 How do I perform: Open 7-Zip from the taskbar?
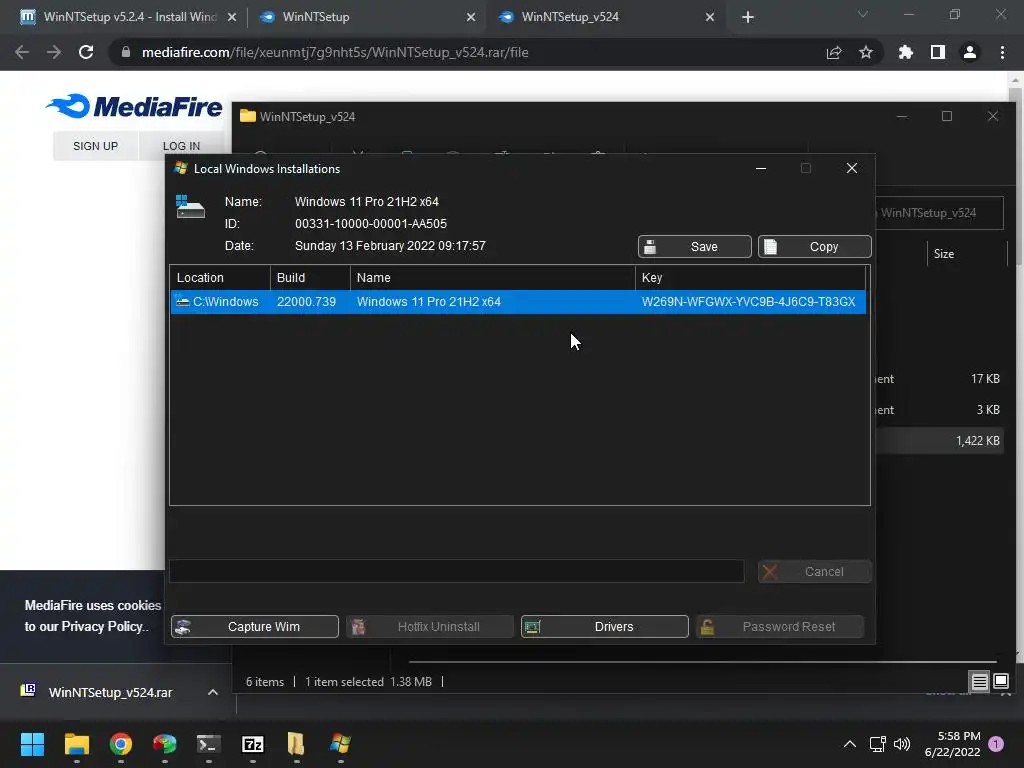tap(253, 744)
